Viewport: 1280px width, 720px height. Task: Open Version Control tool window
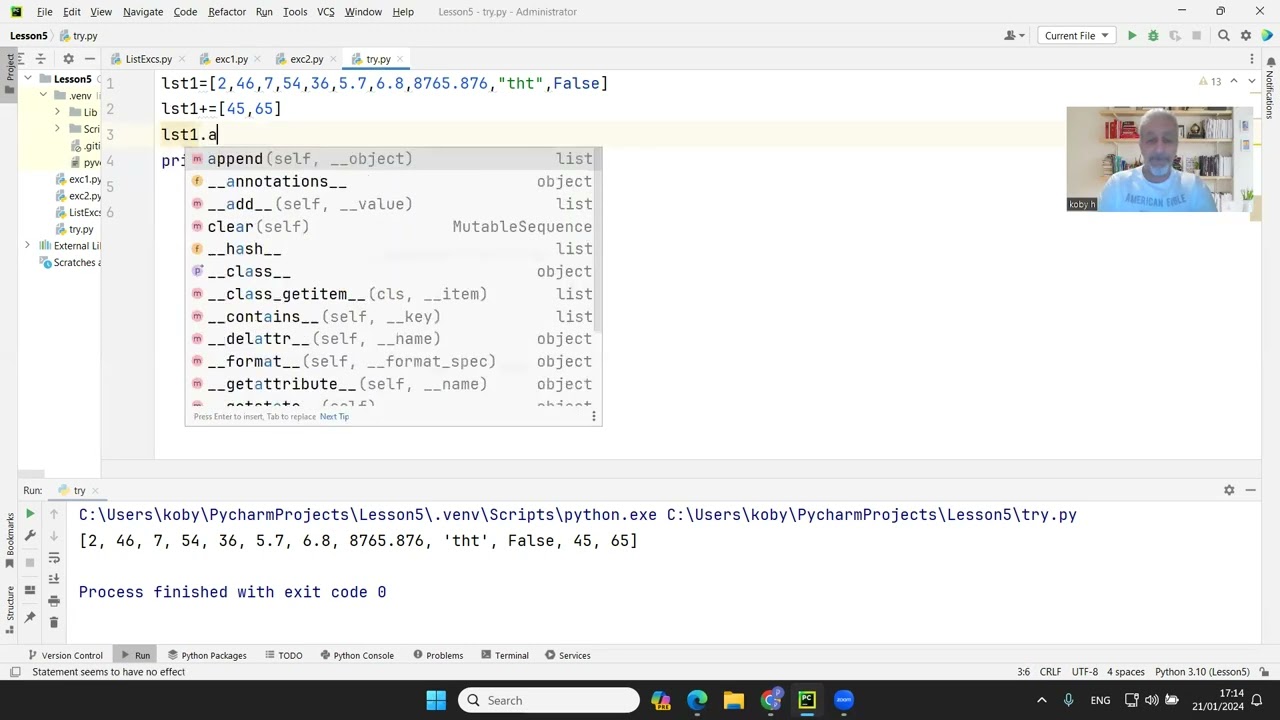pos(66,656)
